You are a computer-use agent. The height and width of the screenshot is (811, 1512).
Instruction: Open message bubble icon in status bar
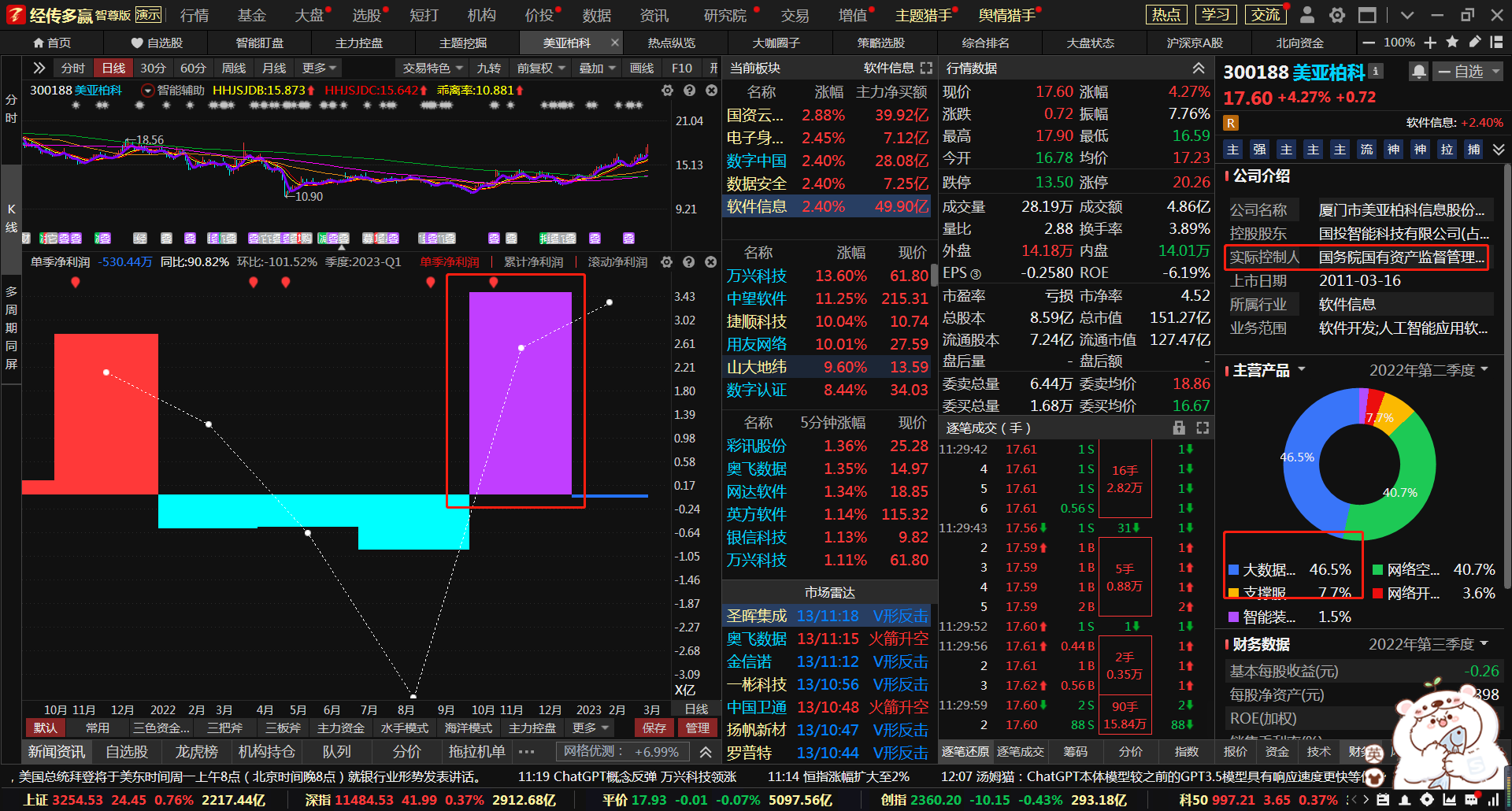tap(1471, 800)
